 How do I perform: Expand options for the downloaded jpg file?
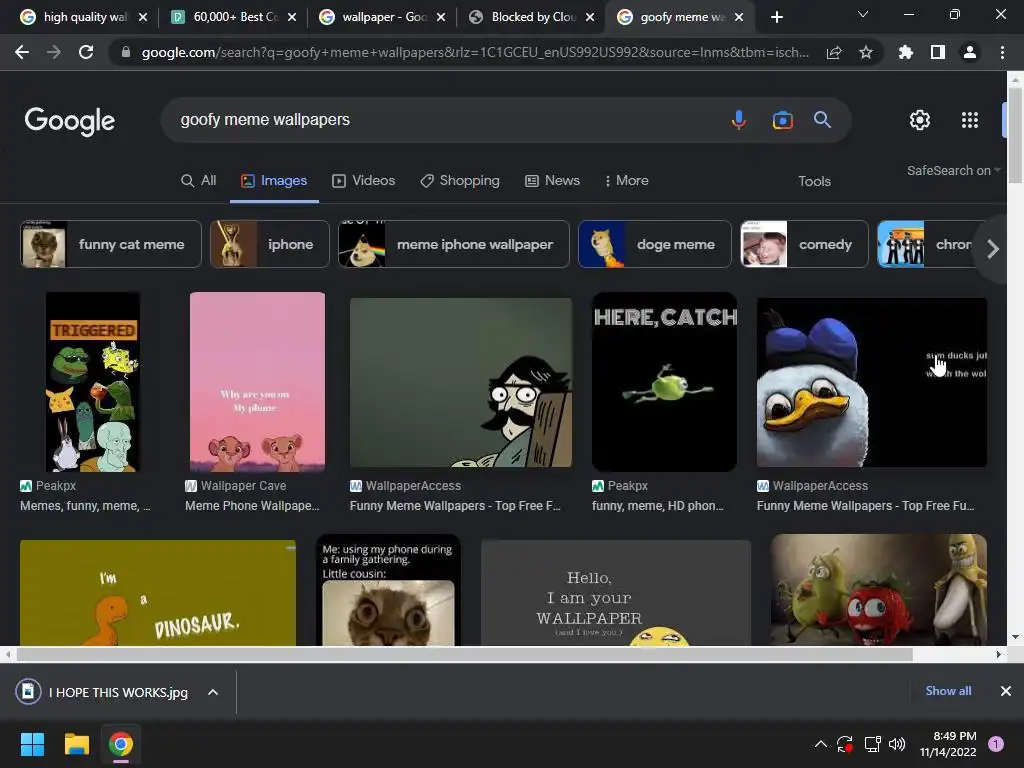click(x=213, y=692)
